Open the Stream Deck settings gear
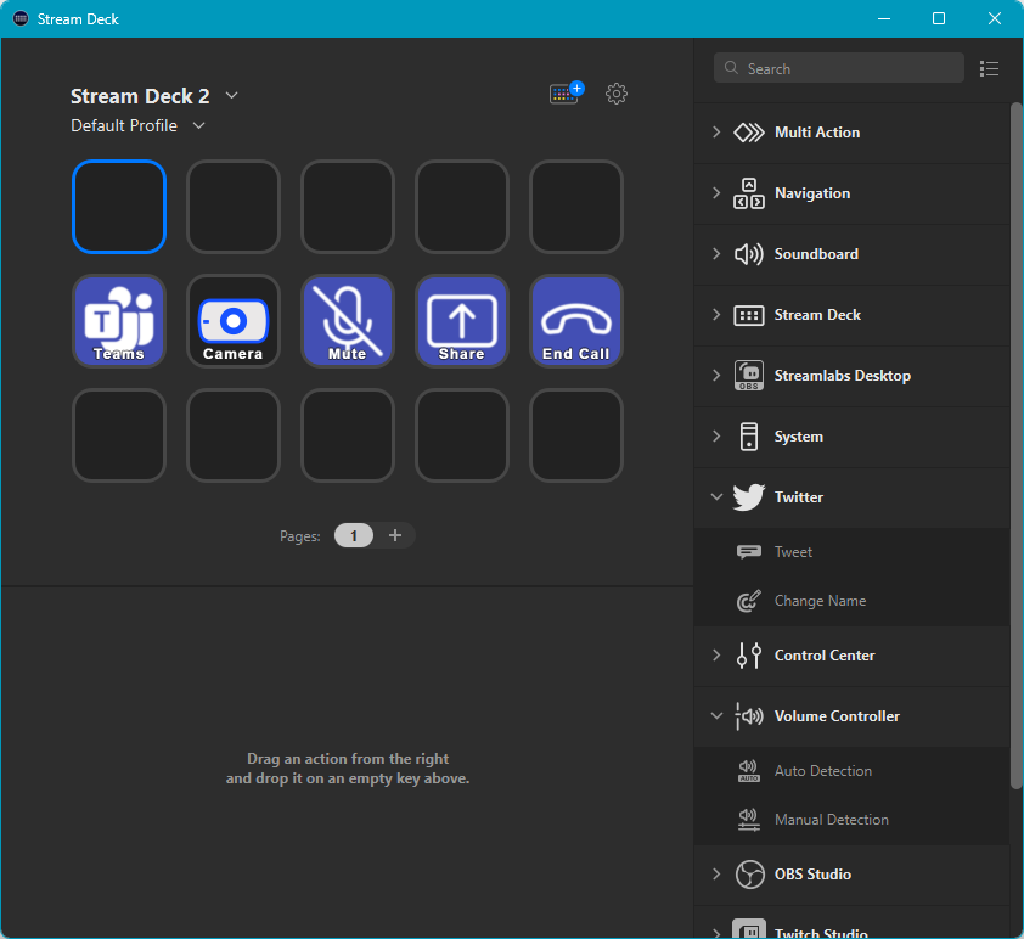This screenshot has height=939, width=1024. pos(617,93)
